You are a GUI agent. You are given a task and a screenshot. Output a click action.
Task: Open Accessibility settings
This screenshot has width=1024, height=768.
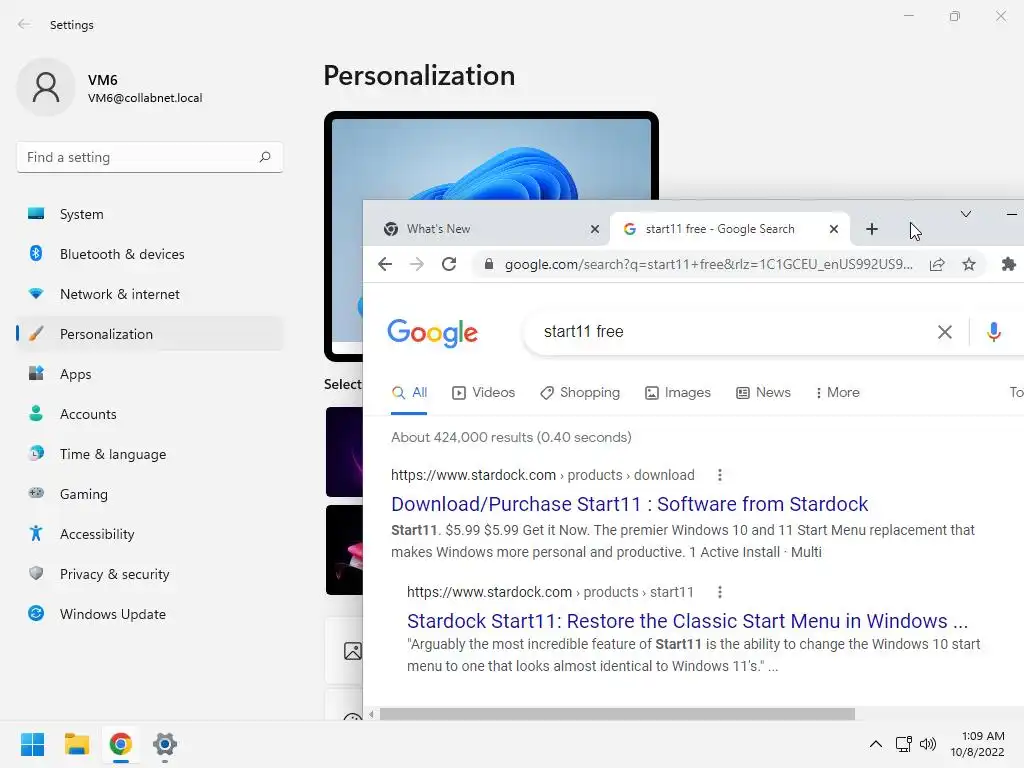point(150,534)
